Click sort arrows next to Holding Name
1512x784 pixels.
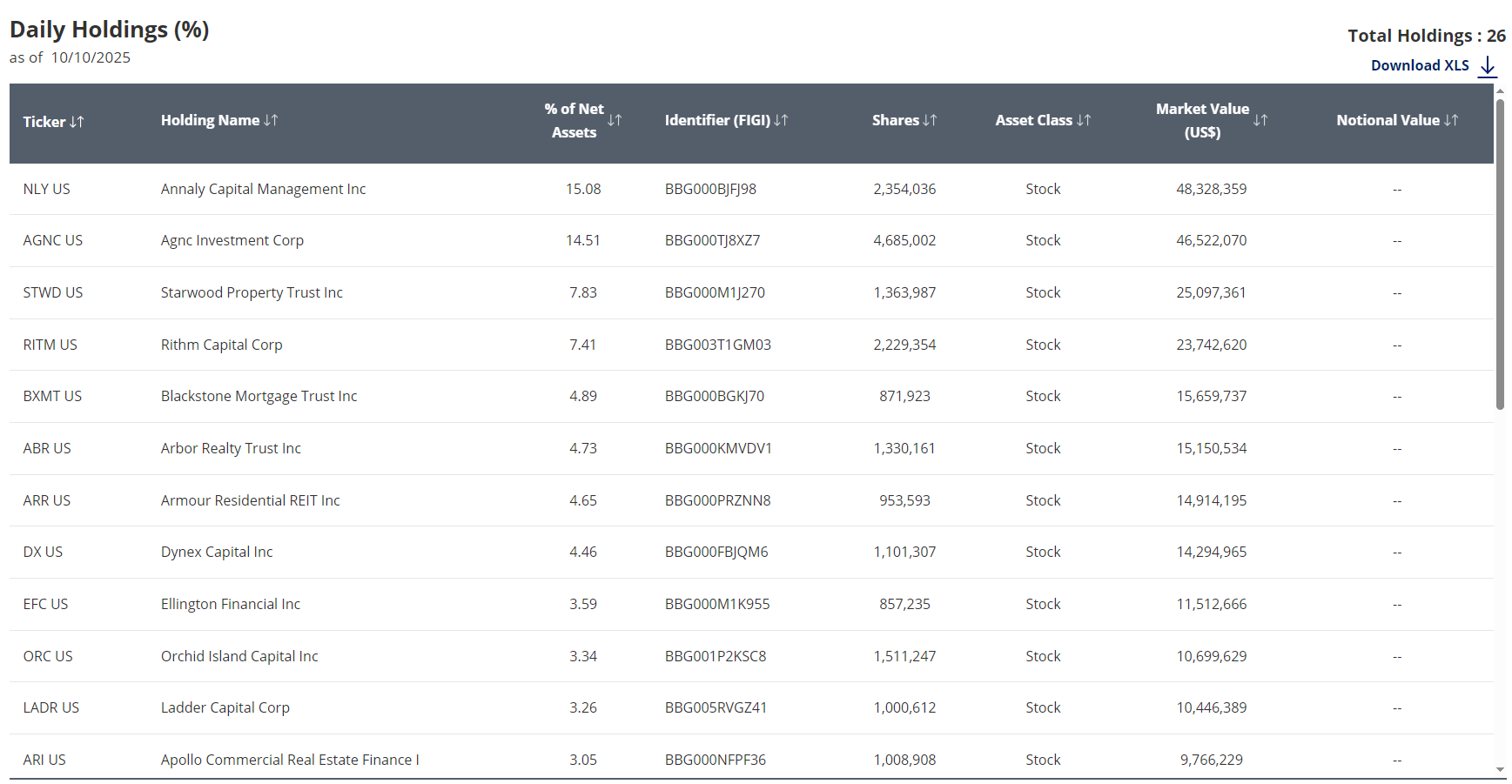pos(271,120)
